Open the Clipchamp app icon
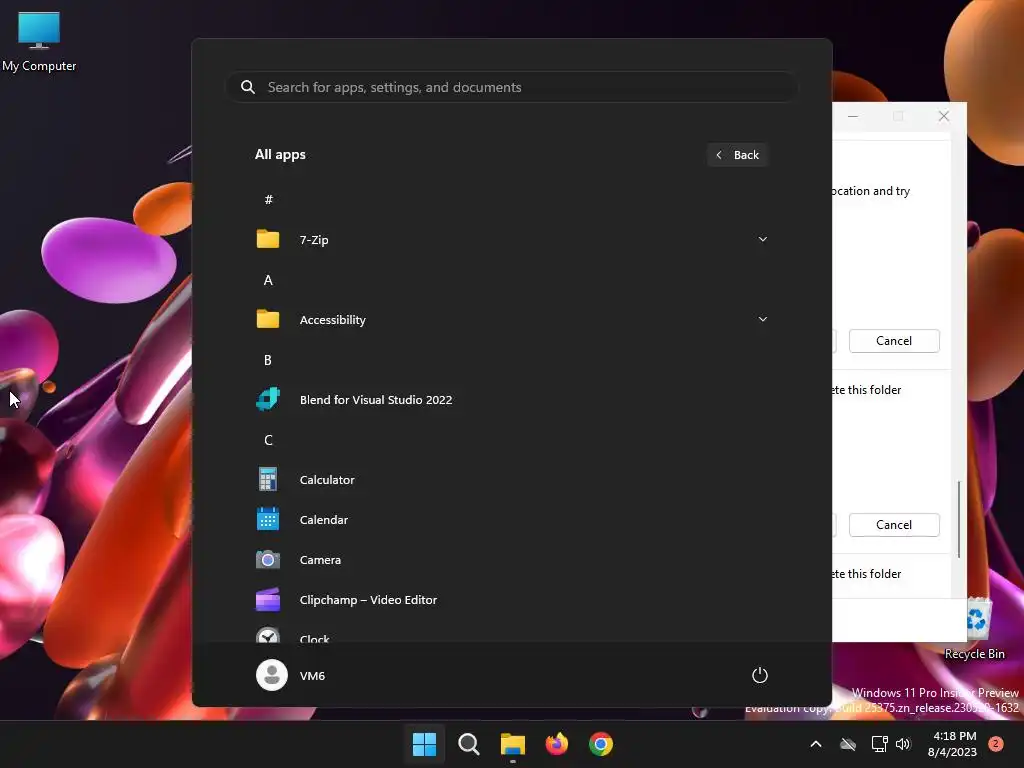Screen dimensions: 1024x768 (268, 600)
